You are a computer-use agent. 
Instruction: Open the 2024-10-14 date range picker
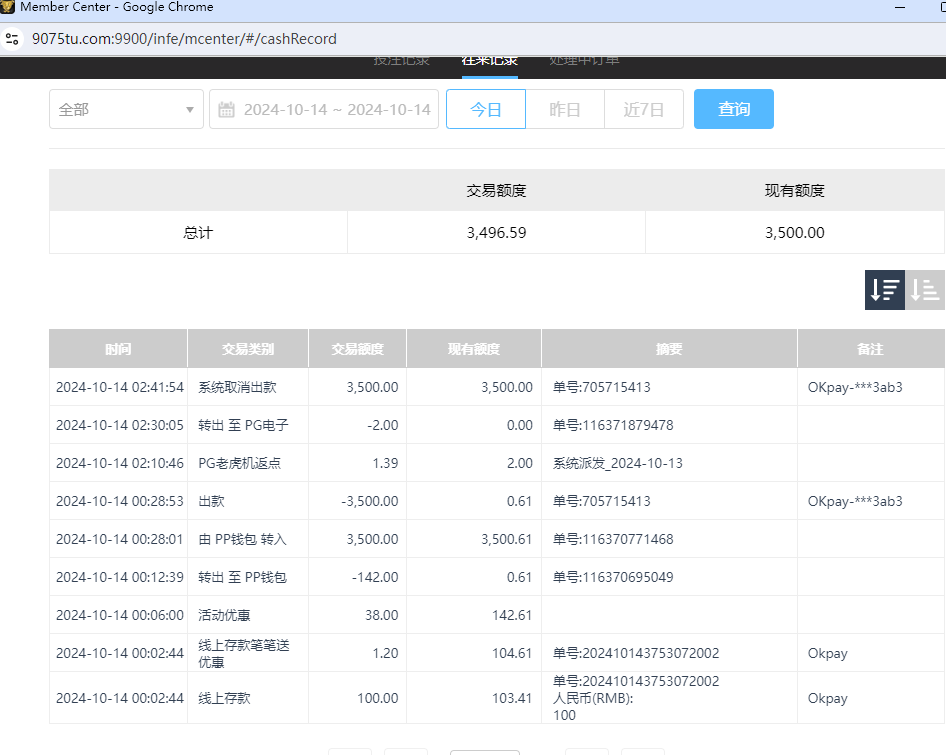[x=336, y=109]
